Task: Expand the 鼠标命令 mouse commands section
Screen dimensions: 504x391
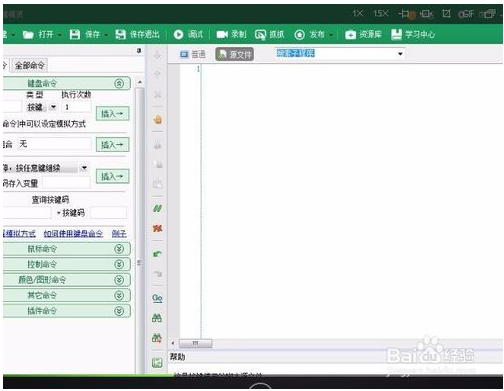Action: click(119, 249)
